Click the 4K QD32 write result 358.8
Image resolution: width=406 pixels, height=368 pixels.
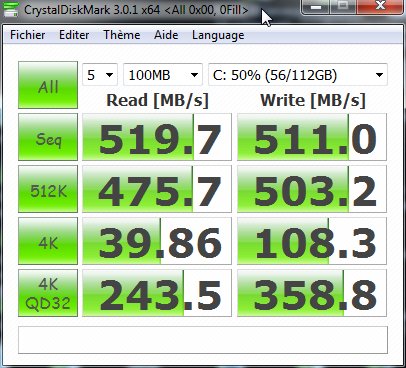(x=312, y=293)
